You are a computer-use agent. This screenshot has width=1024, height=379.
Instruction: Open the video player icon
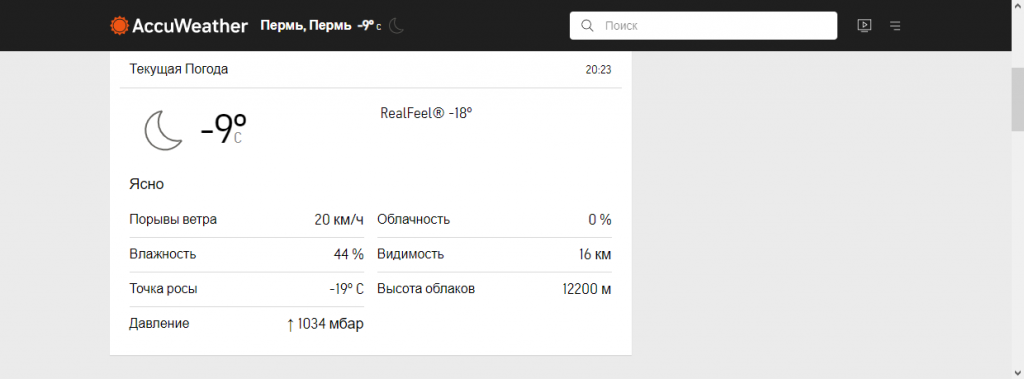coord(864,25)
